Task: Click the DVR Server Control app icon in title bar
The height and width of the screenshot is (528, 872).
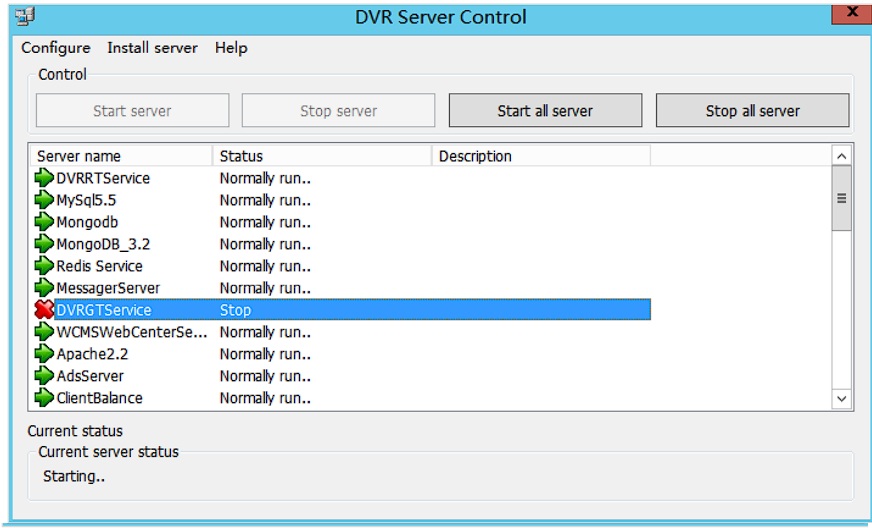Action: (25, 16)
